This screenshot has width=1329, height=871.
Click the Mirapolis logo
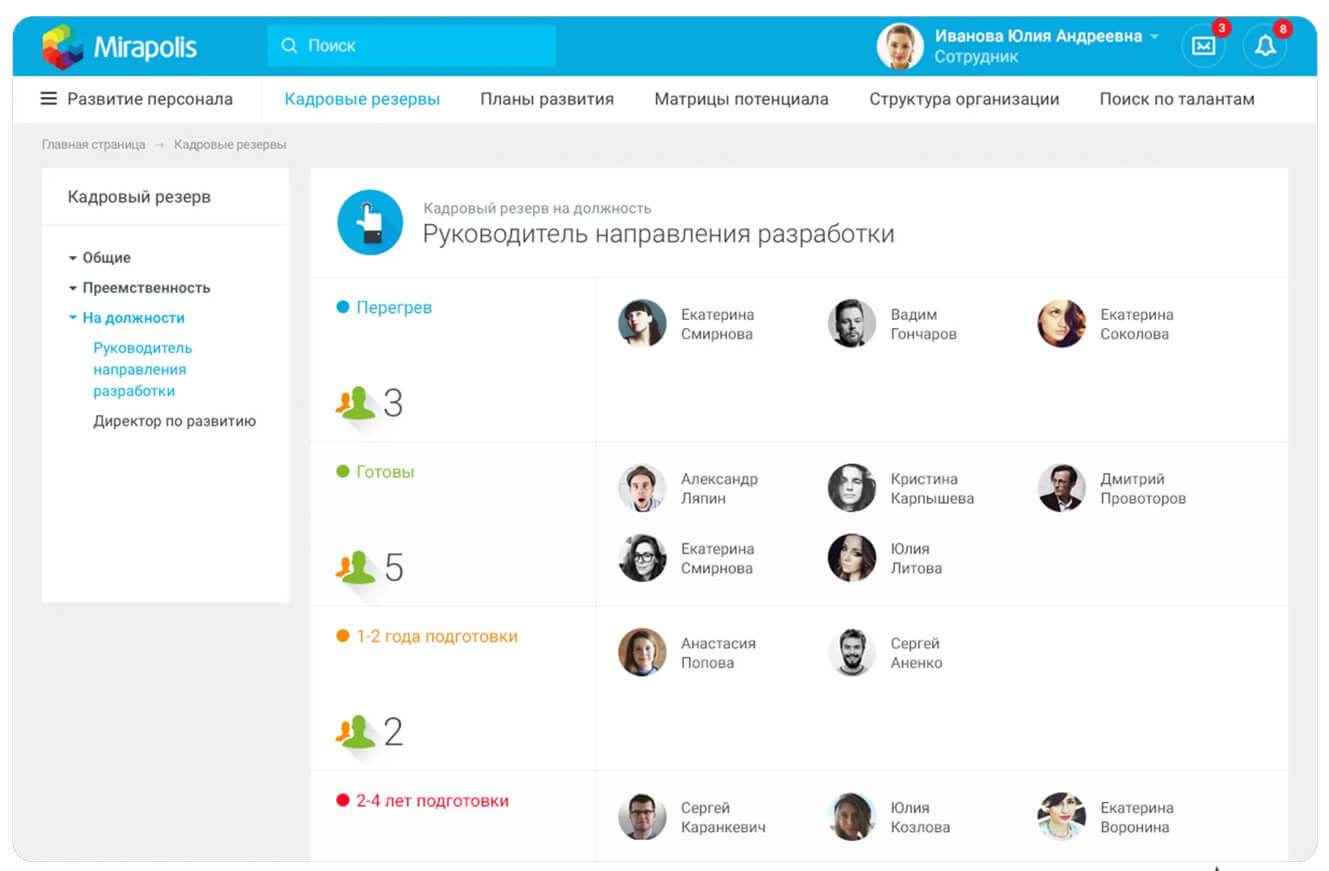pos(120,46)
